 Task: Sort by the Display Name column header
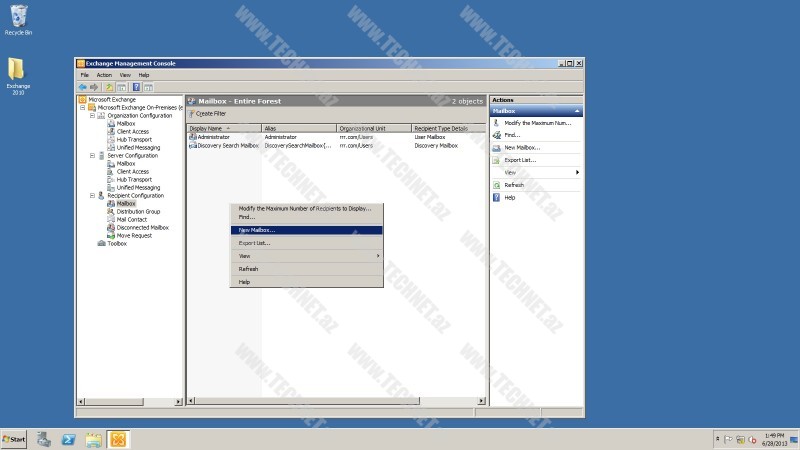[x=211, y=129]
